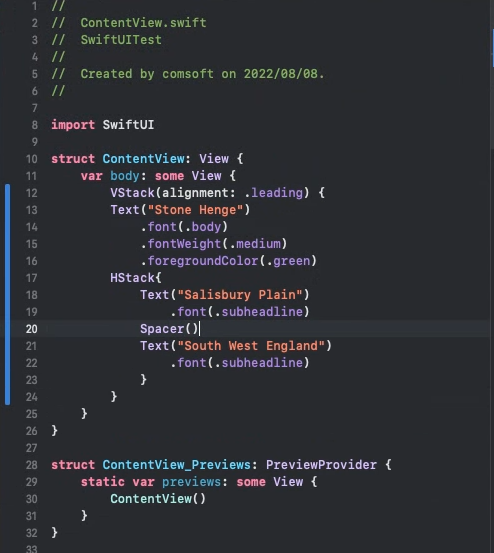Screen dimensions: 494x553
Task: Click 'PreviewProvider' on line 28
Action: (321, 465)
